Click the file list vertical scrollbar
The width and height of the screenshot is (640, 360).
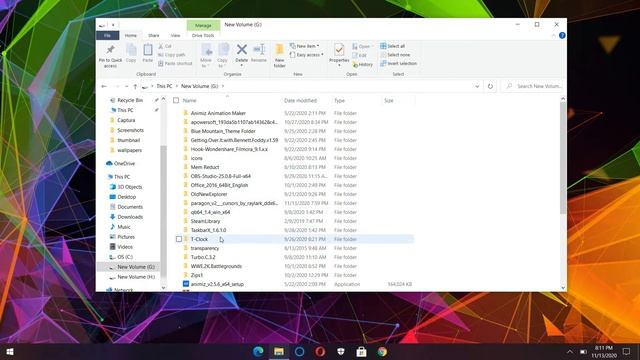pos(563,157)
